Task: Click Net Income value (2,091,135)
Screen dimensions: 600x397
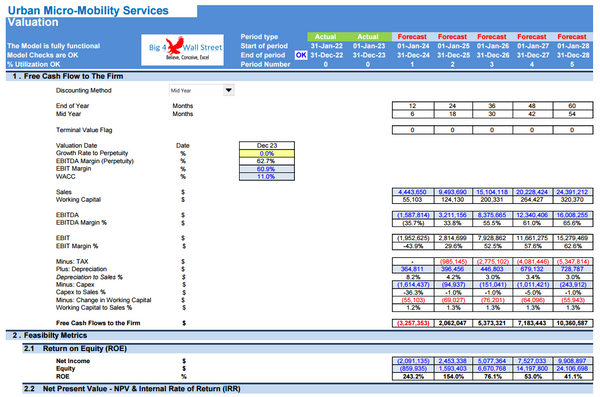Action: click(x=413, y=361)
